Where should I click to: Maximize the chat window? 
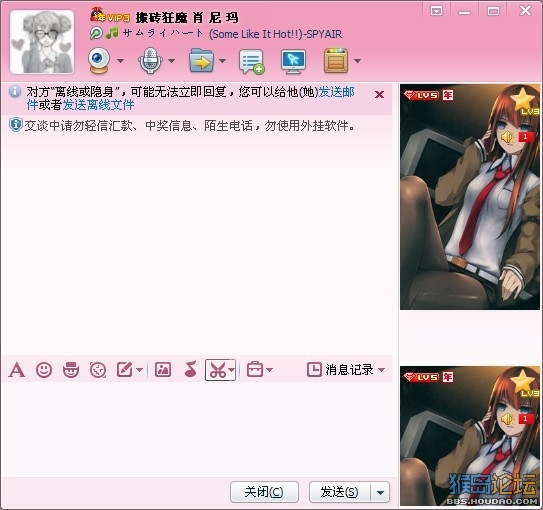493,11
